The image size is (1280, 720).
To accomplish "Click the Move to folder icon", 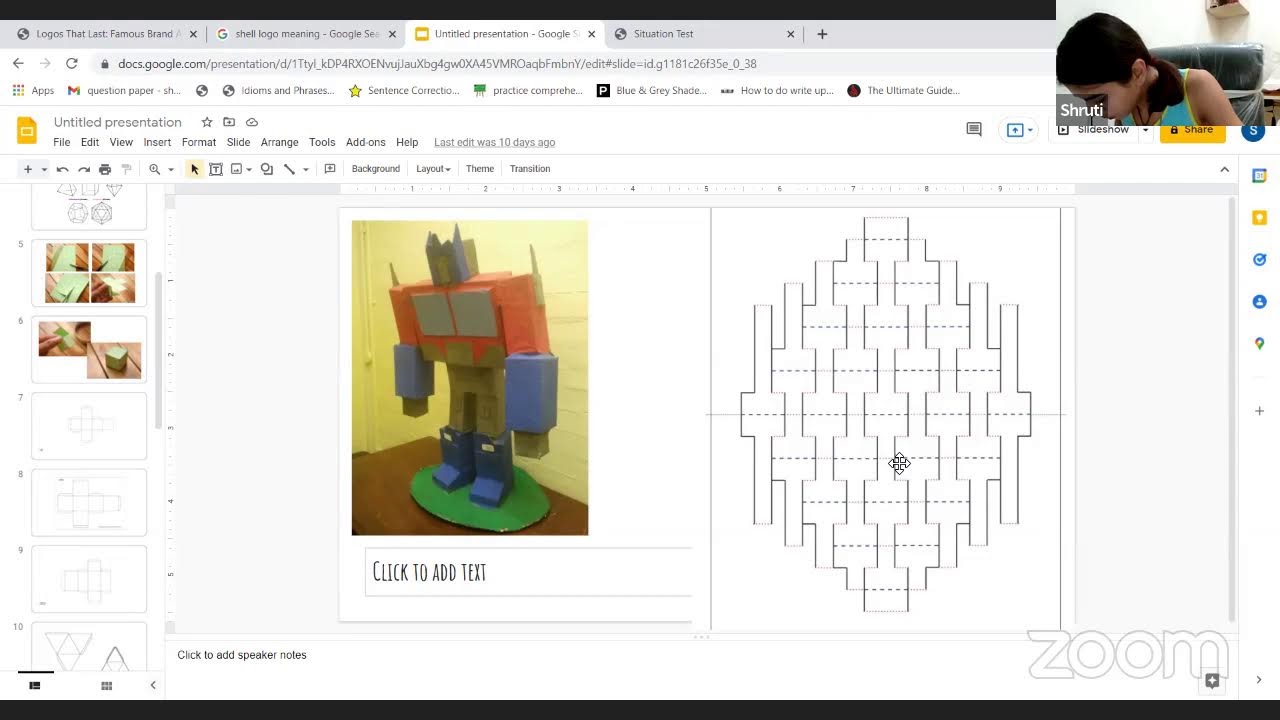I will 229,122.
